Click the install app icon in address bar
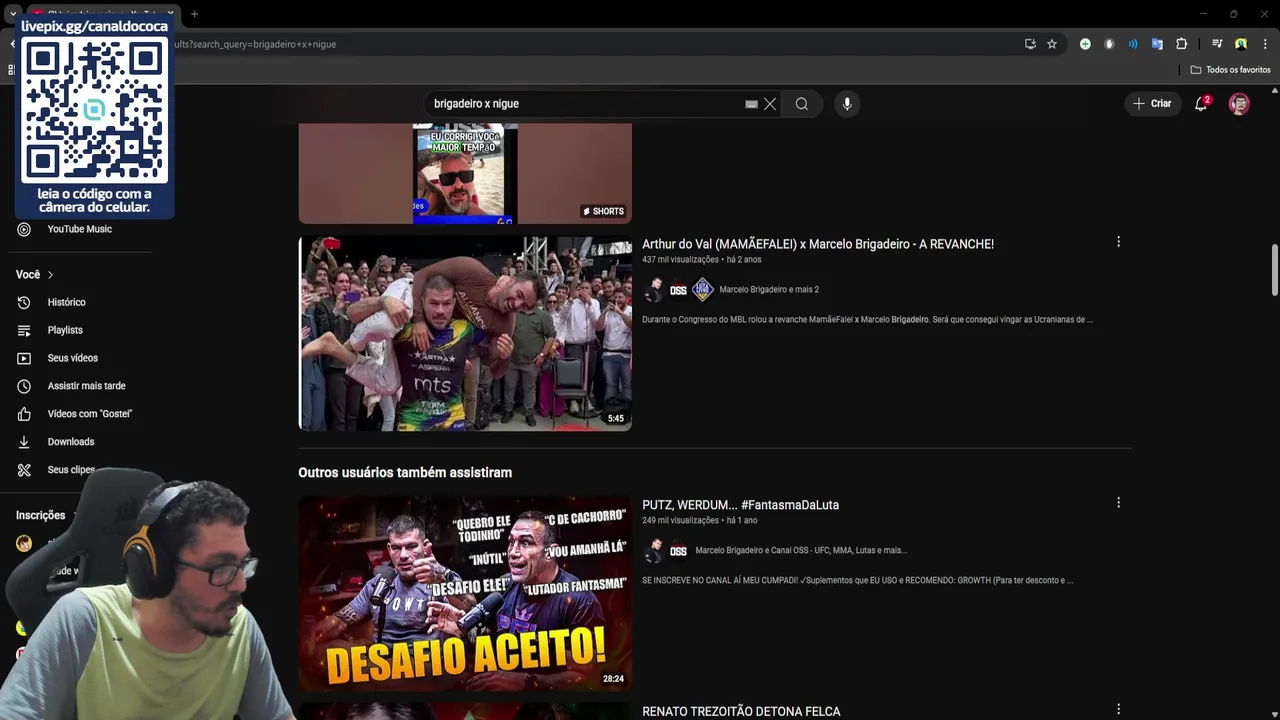This screenshot has height=720, width=1280. (x=1030, y=44)
